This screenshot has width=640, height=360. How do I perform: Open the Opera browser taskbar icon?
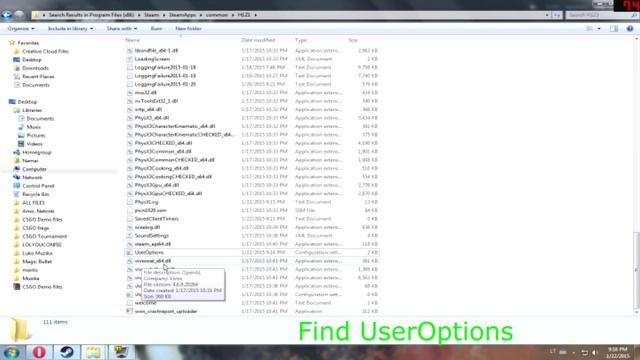pos(39,352)
